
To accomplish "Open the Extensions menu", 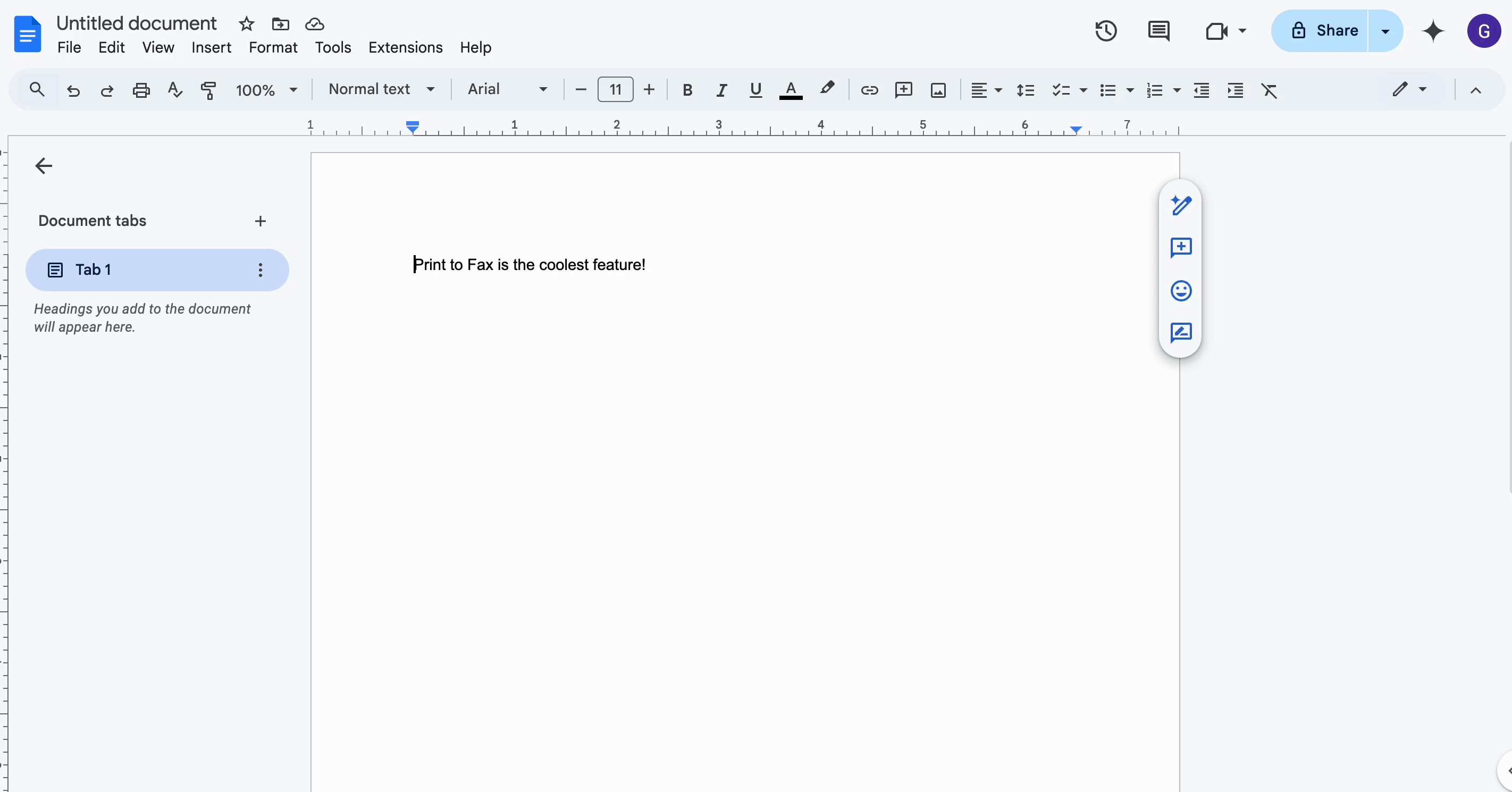I will (406, 47).
